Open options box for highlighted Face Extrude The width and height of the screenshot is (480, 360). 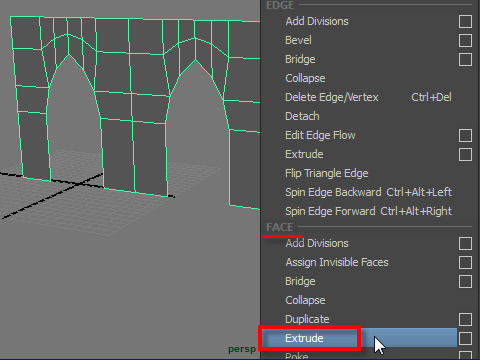coord(465,338)
